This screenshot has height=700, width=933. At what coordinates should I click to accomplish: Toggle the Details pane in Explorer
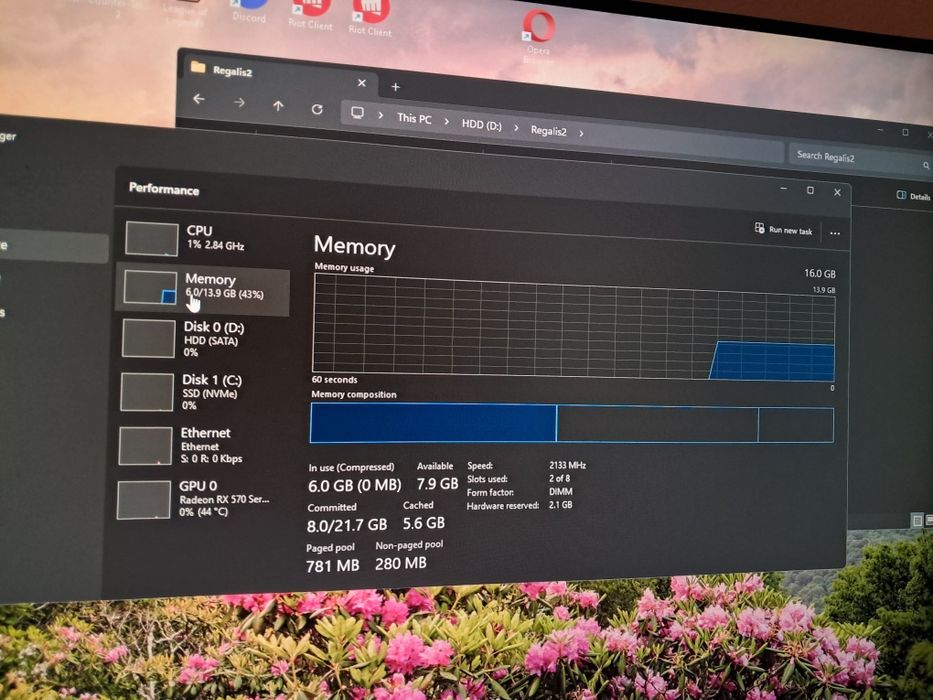[x=913, y=196]
